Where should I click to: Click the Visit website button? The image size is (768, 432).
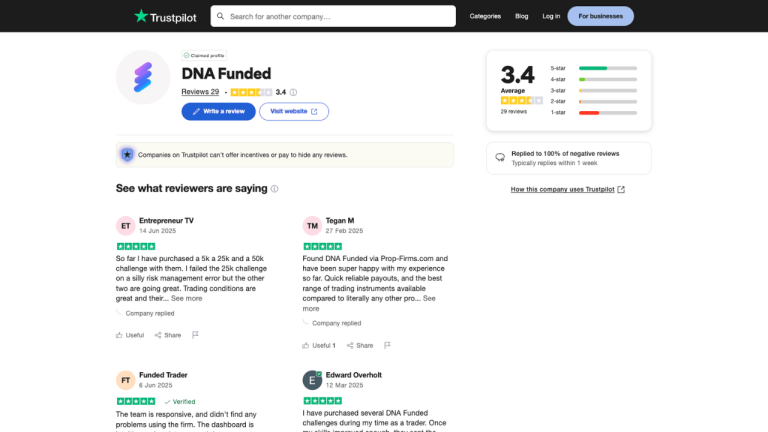294,111
